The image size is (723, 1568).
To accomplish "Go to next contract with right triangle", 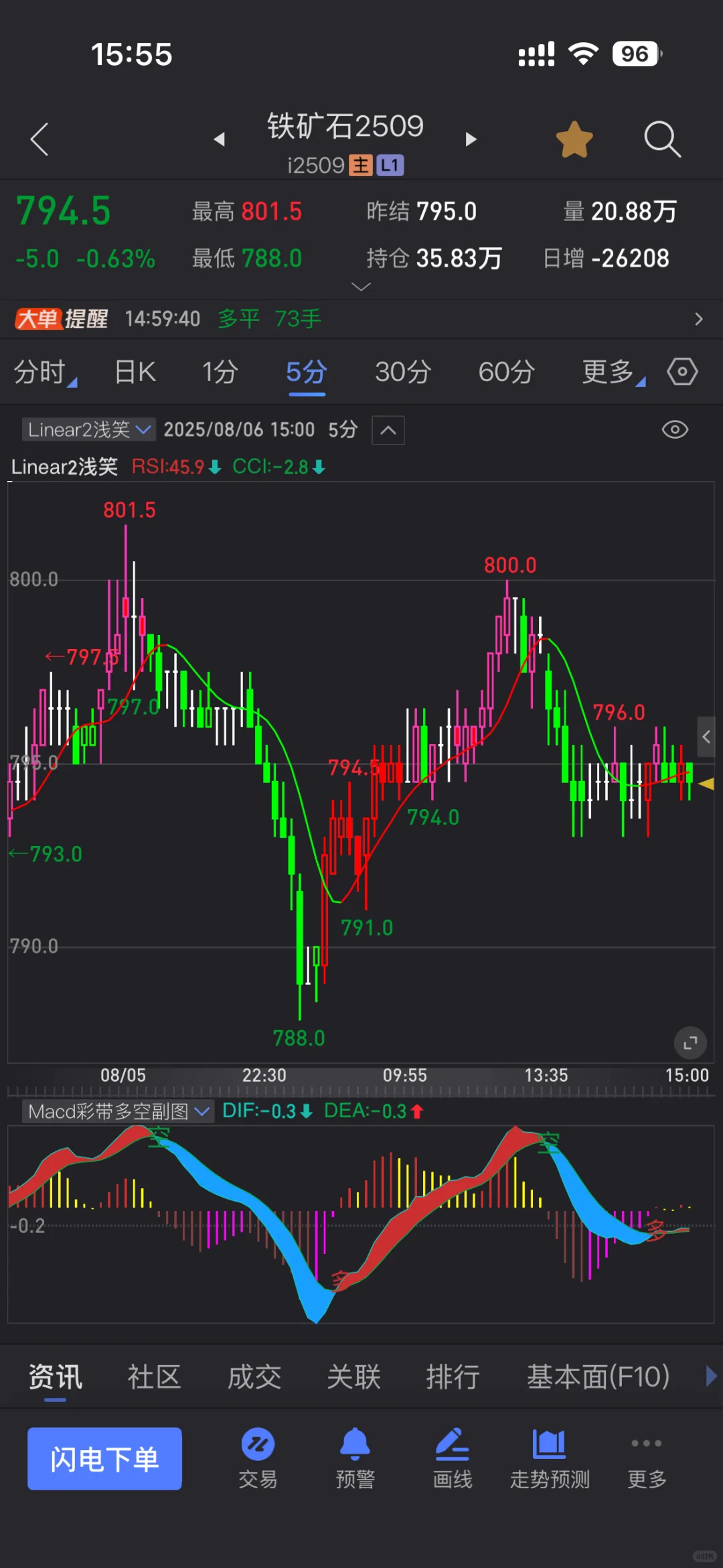I will 471,139.
